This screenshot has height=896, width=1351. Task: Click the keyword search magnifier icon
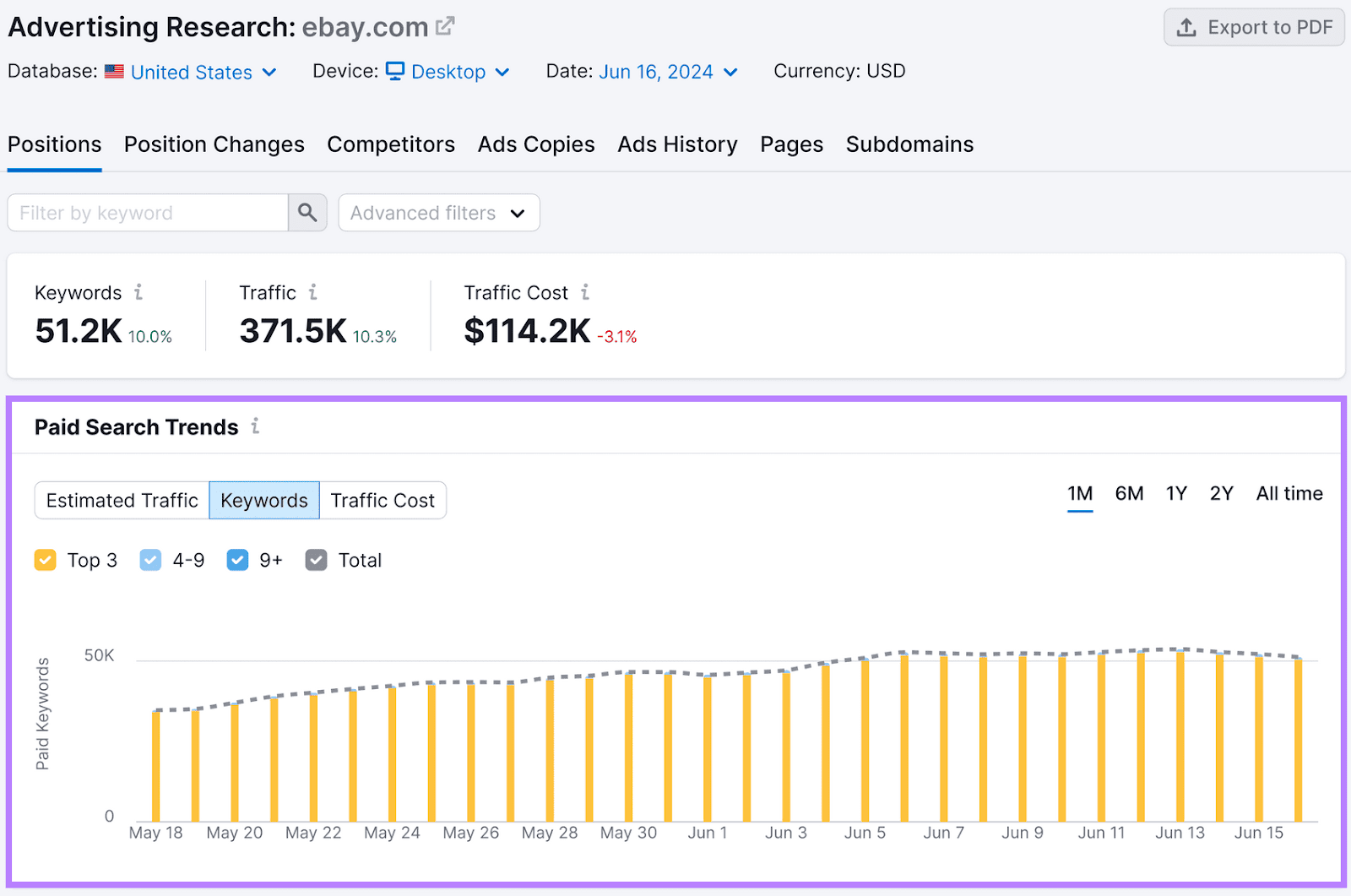[x=307, y=212]
